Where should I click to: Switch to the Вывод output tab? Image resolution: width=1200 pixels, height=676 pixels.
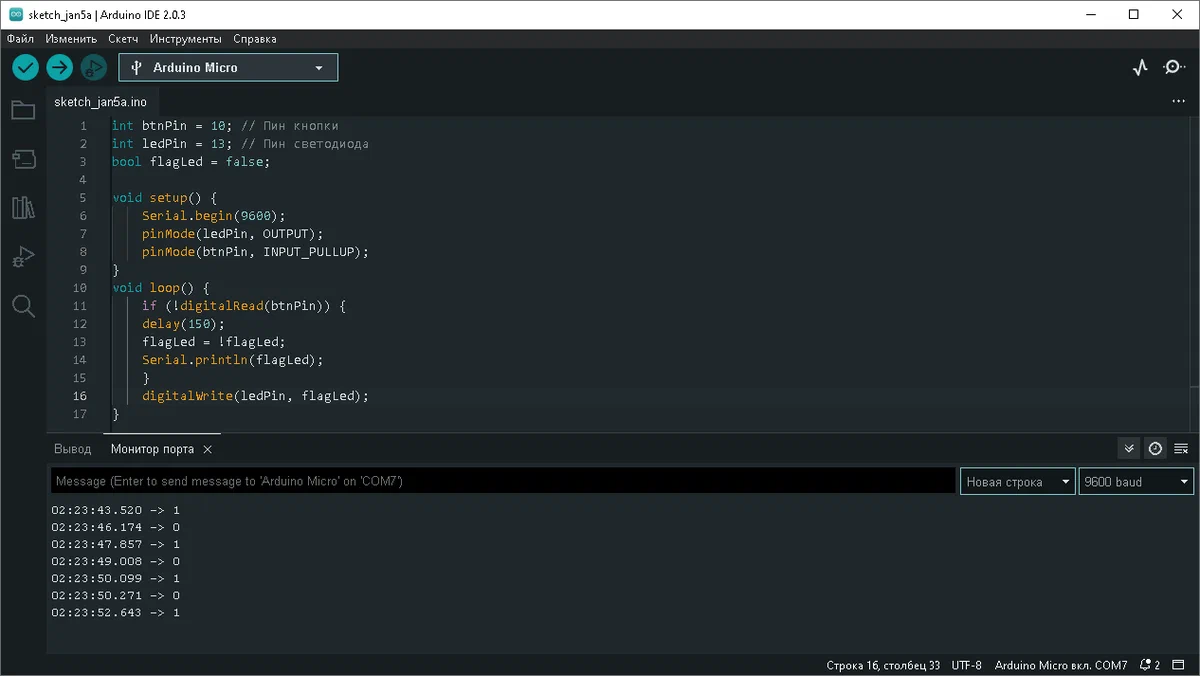pyautogui.click(x=72, y=450)
